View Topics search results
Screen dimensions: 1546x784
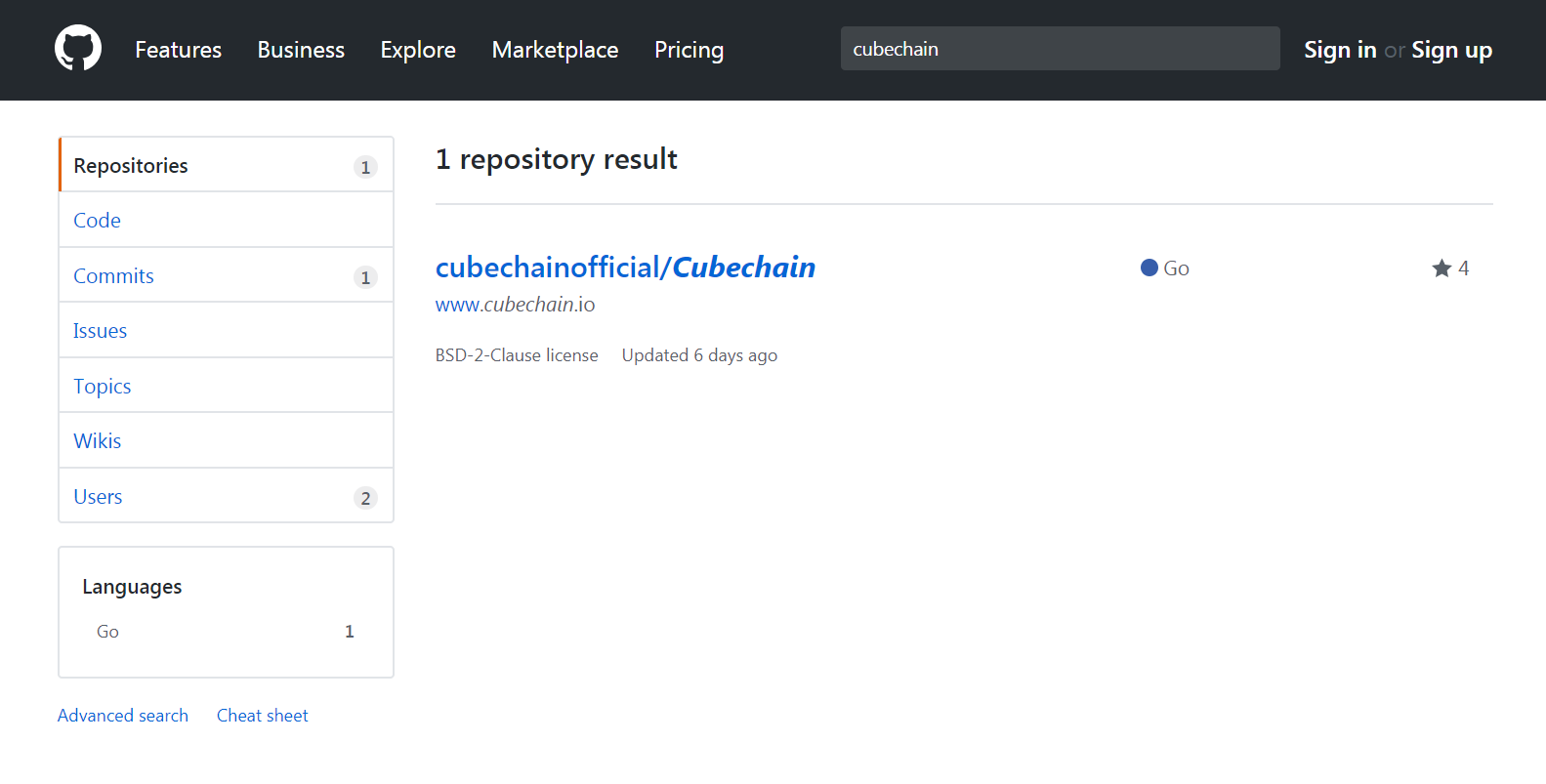[x=103, y=387]
